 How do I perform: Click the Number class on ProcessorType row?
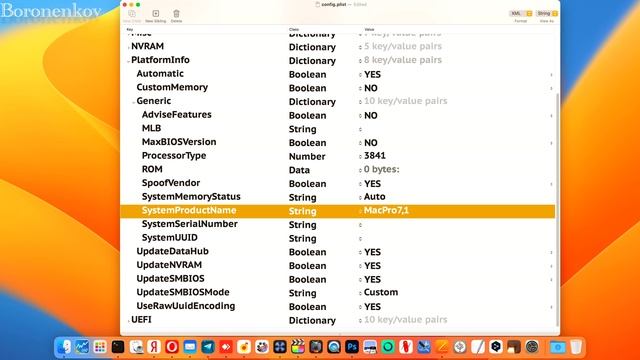pos(307,157)
